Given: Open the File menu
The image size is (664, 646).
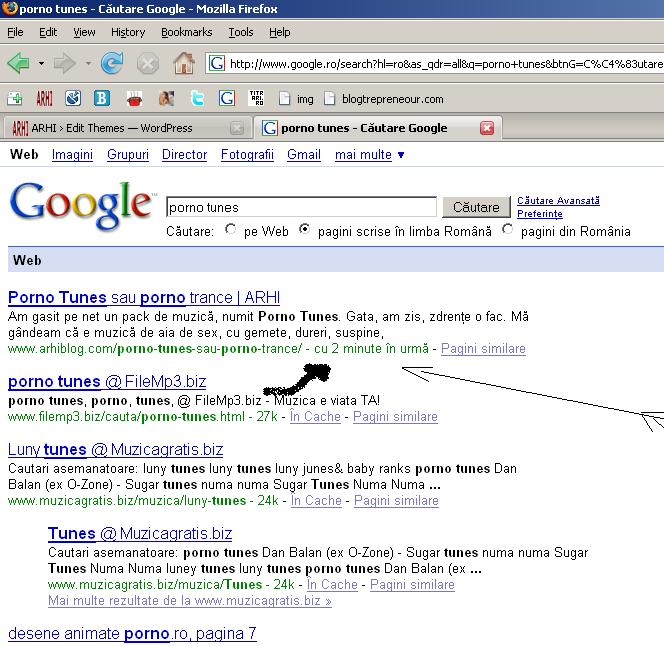Looking at the screenshot, I should (x=15, y=32).
